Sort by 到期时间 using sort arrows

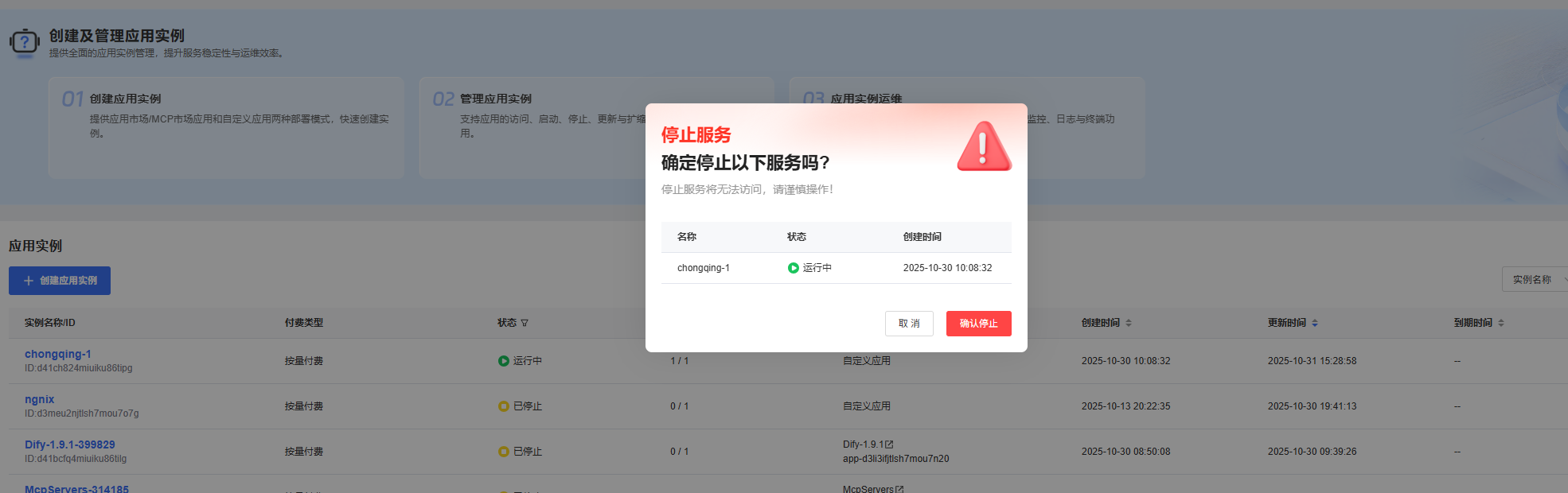(1501, 323)
